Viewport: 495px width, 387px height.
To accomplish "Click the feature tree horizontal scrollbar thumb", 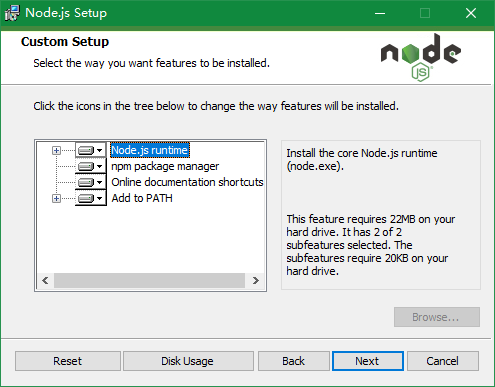I will pos(149,281).
